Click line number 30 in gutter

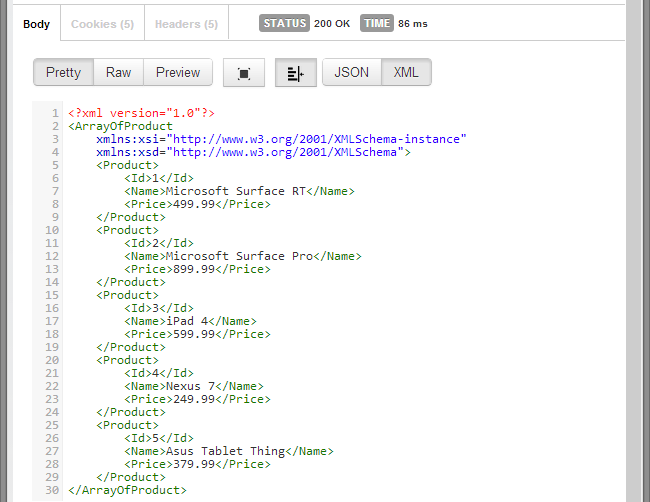point(52,490)
